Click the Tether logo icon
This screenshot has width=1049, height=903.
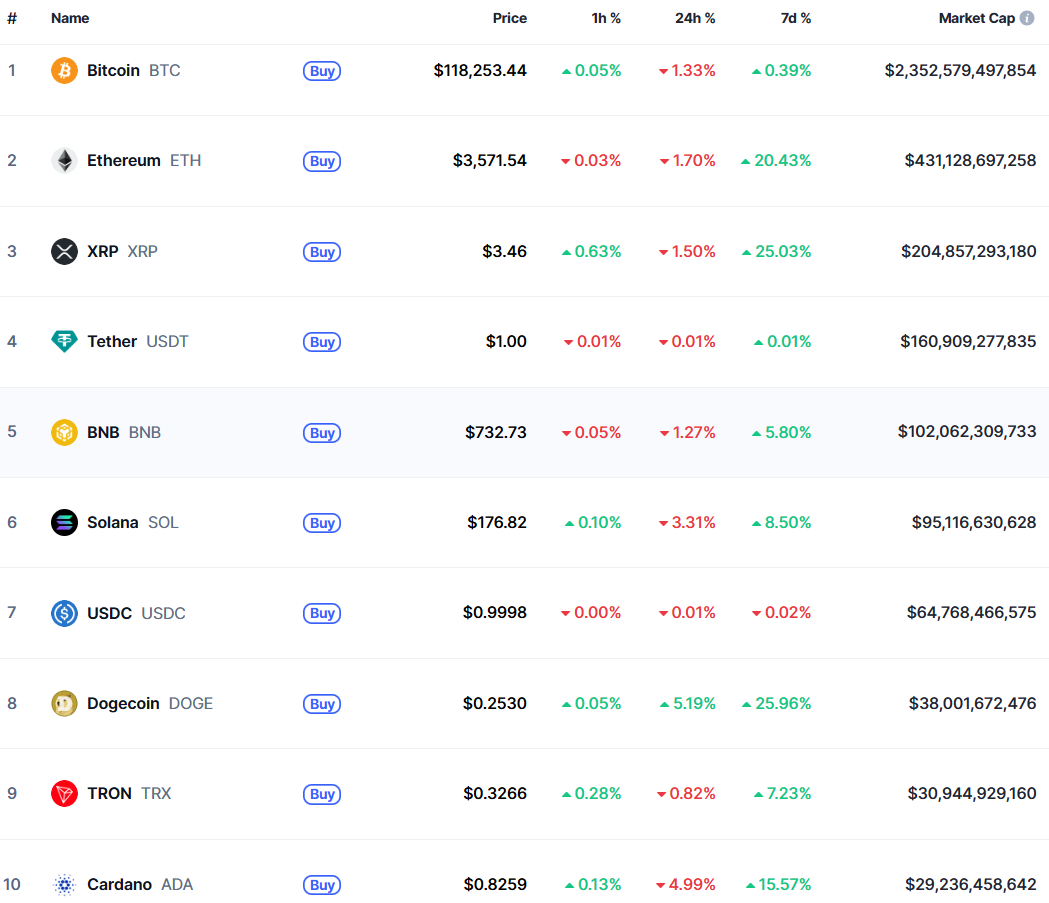point(64,342)
